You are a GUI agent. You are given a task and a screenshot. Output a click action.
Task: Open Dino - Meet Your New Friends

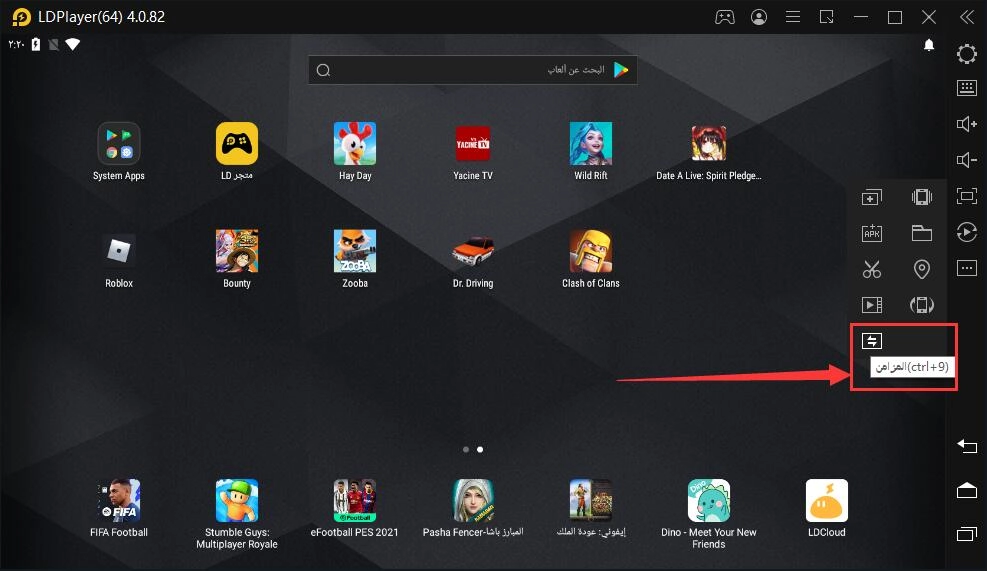[x=709, y=500]
